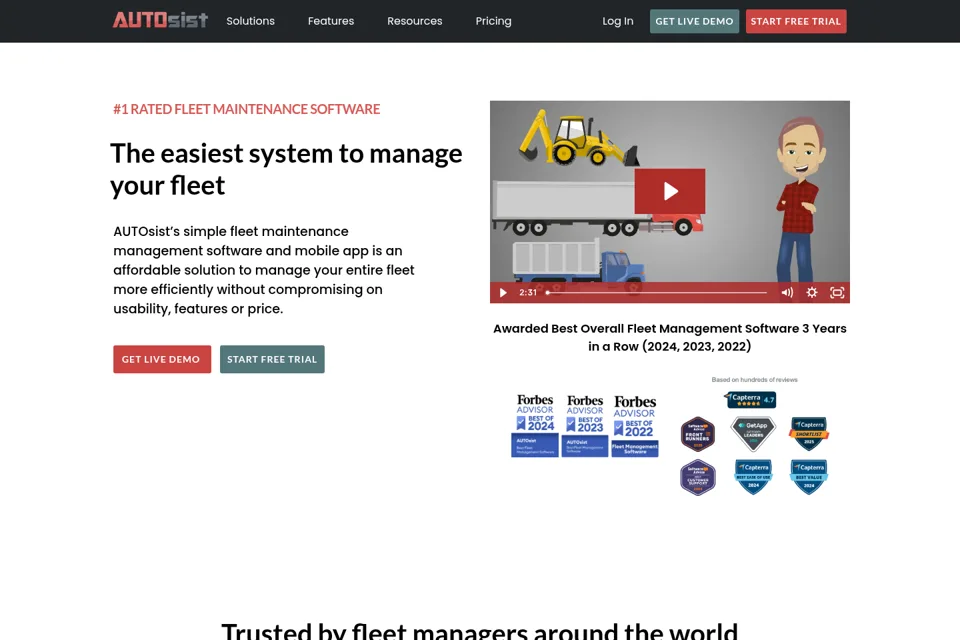Click Get Live Demo in the header
The width and height of the screenshot is (960, 640).
[x=694, y=21]
